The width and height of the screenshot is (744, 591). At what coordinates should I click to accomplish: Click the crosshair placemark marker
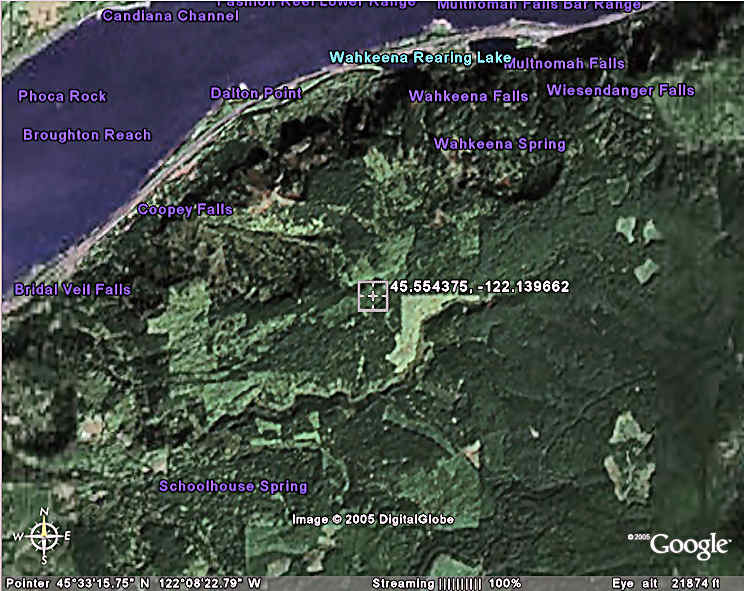click(x=373, y=296)
